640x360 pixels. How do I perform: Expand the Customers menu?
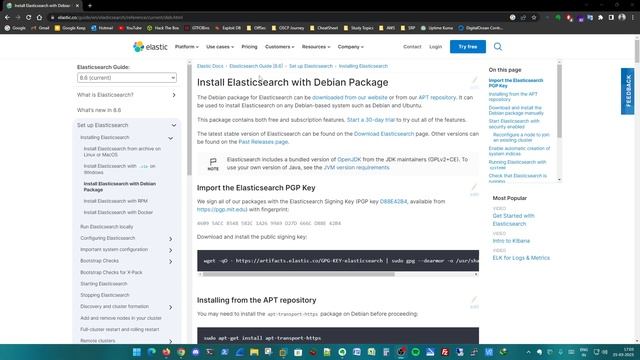pos(279,47)
